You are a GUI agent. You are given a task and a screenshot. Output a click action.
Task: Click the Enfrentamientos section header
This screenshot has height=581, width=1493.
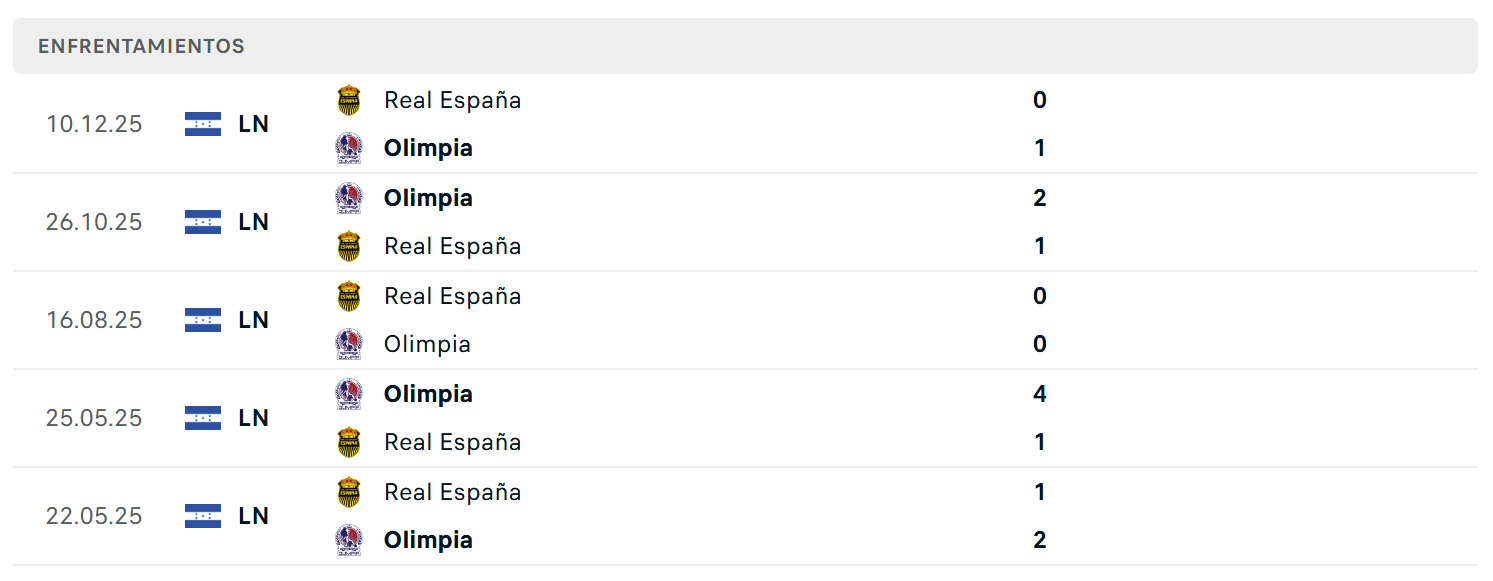click(x=745, y=46)
